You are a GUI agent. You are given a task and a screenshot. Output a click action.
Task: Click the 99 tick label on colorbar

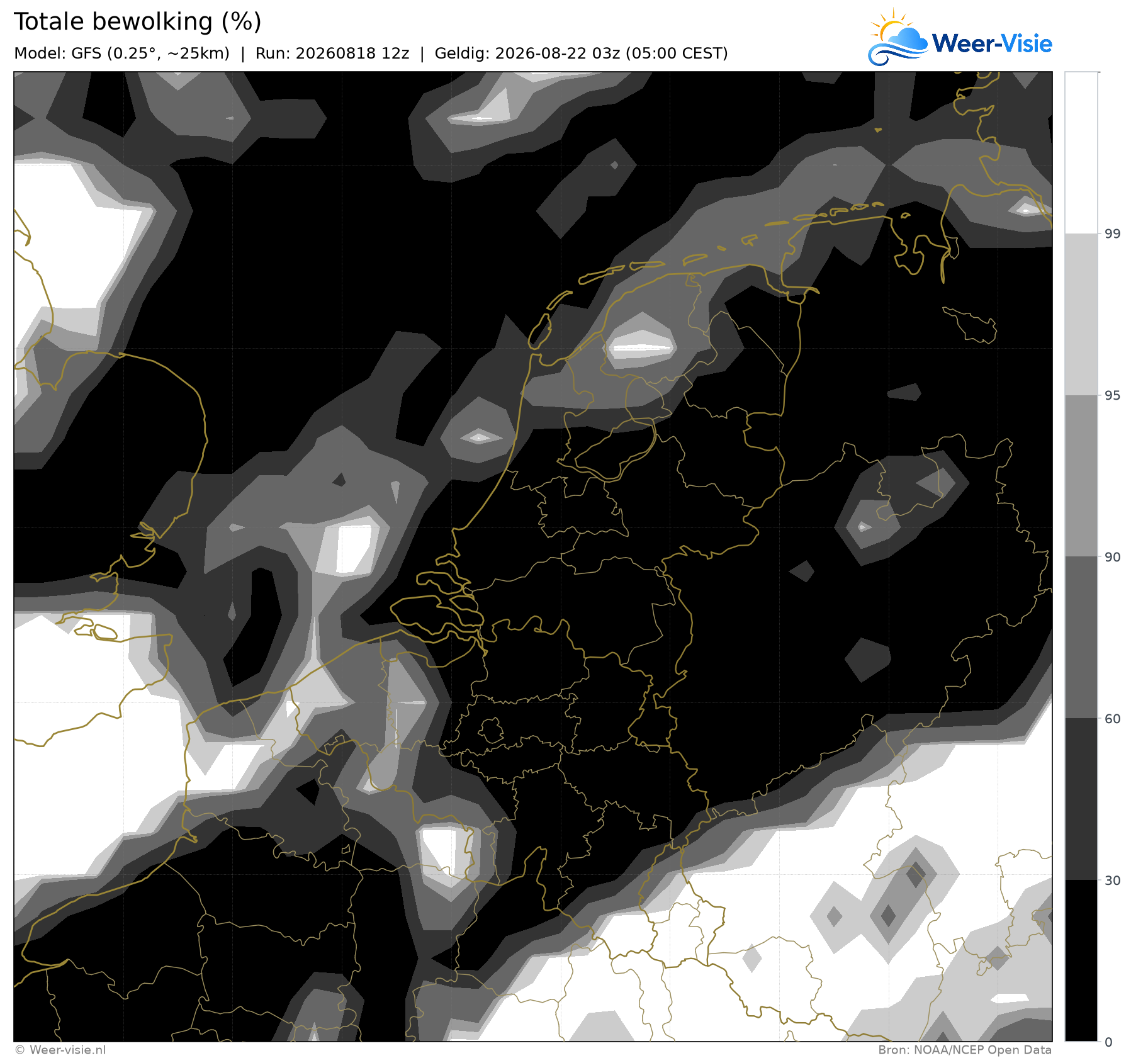(x=1113, y=234)
